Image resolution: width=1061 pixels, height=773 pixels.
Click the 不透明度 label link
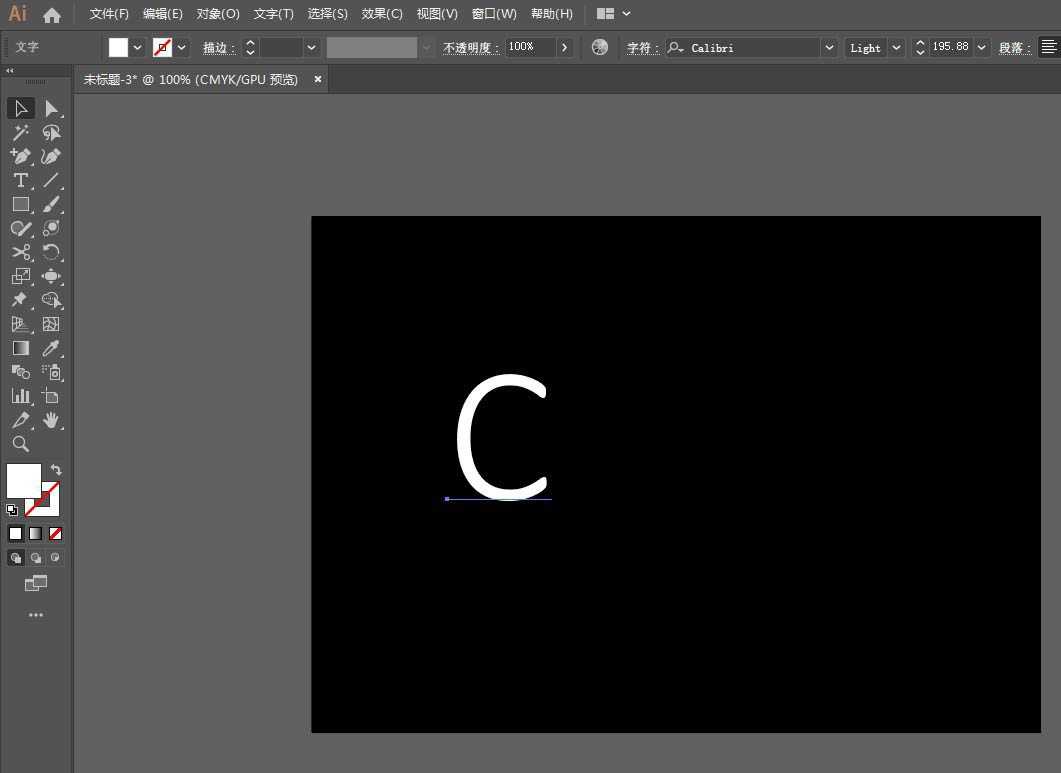(x=471, y=47)
